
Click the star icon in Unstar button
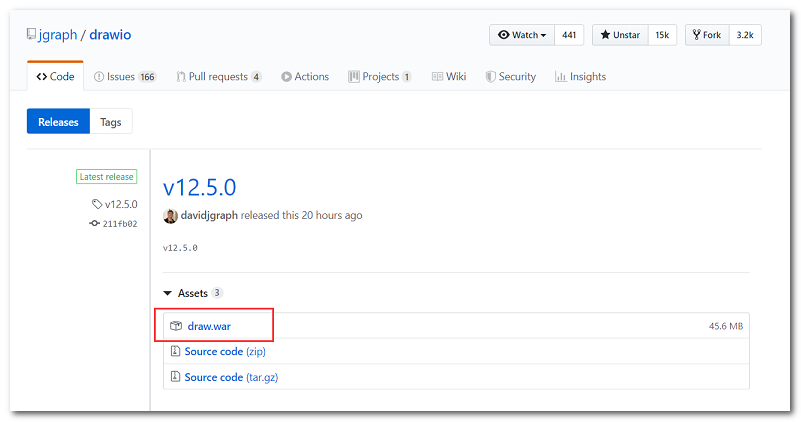pyautogui.click(x=605, y=35)
